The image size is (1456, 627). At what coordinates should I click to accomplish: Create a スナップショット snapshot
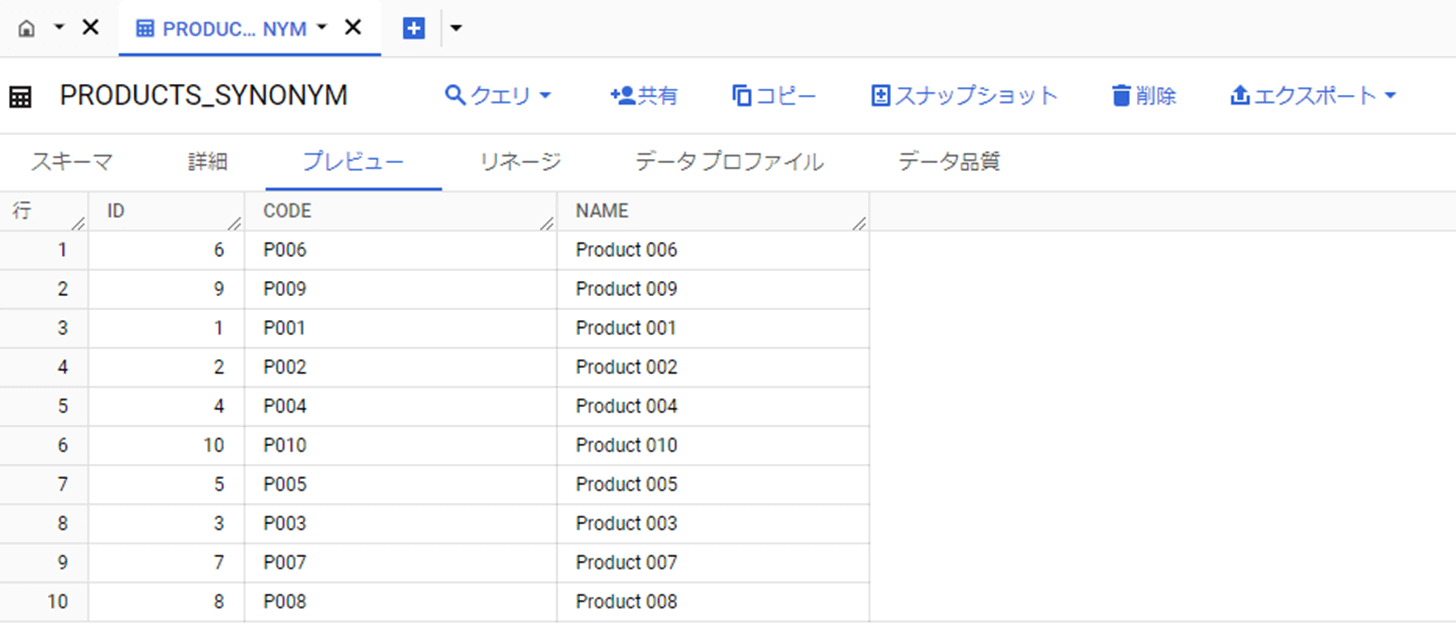click(x=964, y=96)
